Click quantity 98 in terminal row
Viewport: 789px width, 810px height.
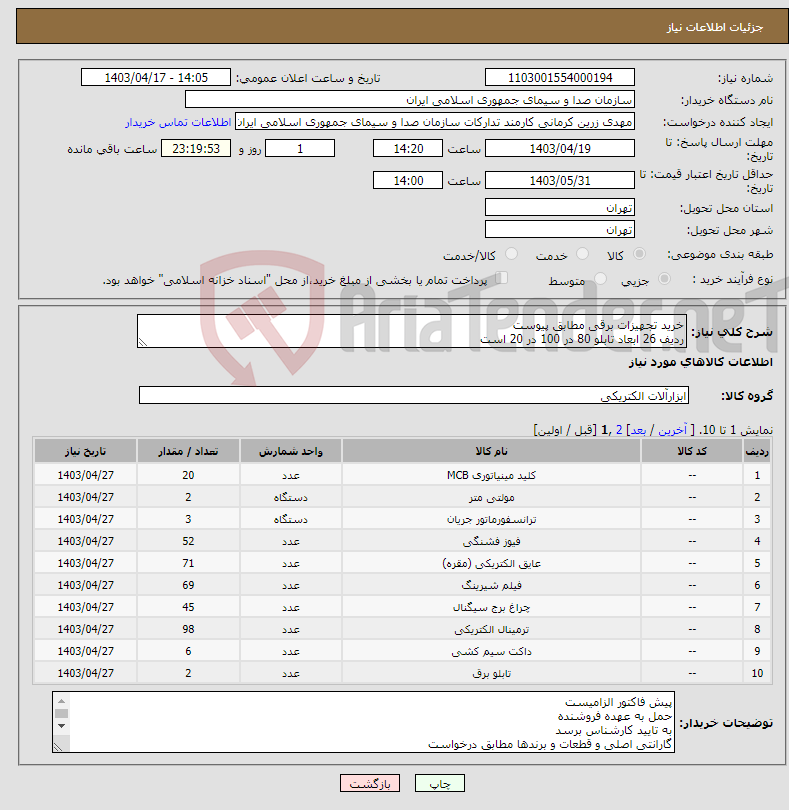[188, 629]
